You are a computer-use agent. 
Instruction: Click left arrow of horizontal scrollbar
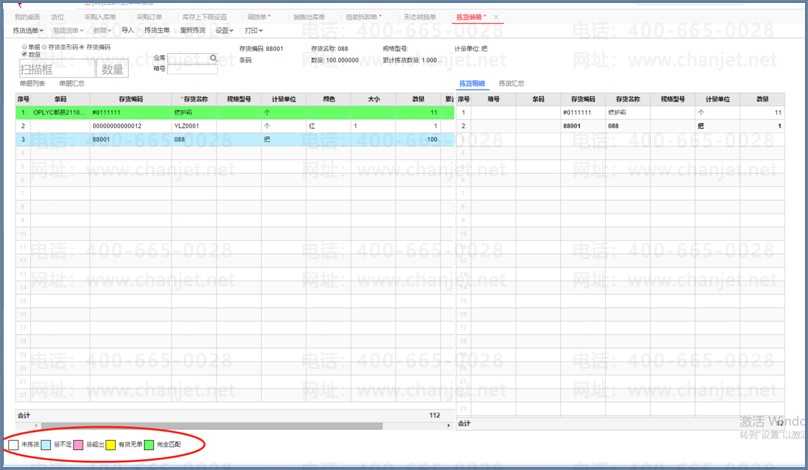tap(36, 426)
